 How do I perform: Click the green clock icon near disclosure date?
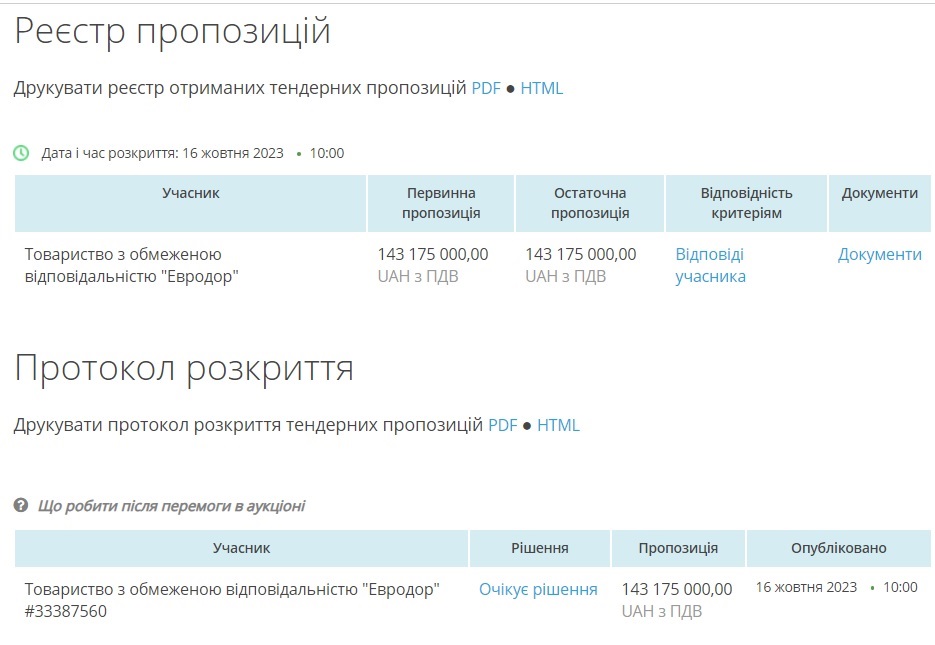[x=21, y=153]
